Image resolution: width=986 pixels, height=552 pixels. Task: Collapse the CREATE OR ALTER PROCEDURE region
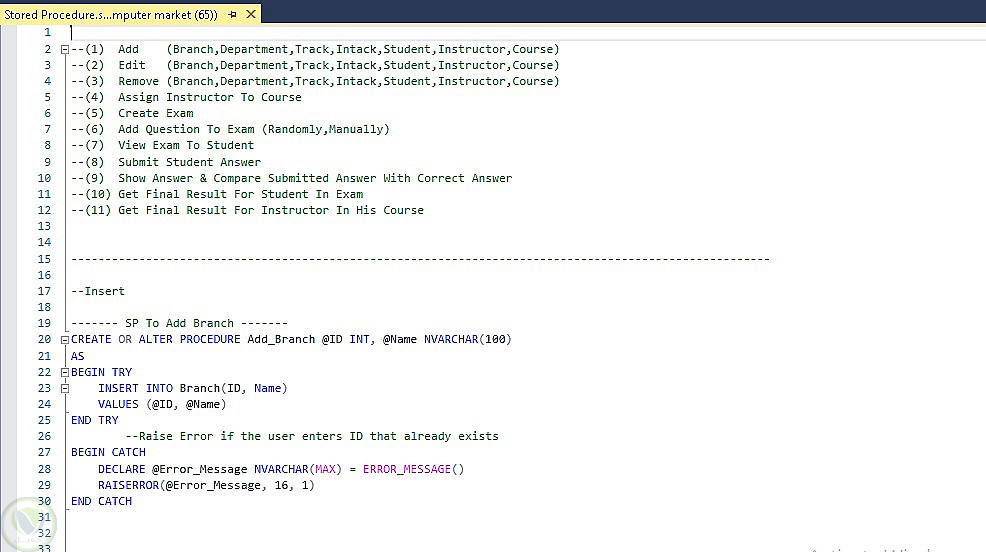[x=64, y=339]
